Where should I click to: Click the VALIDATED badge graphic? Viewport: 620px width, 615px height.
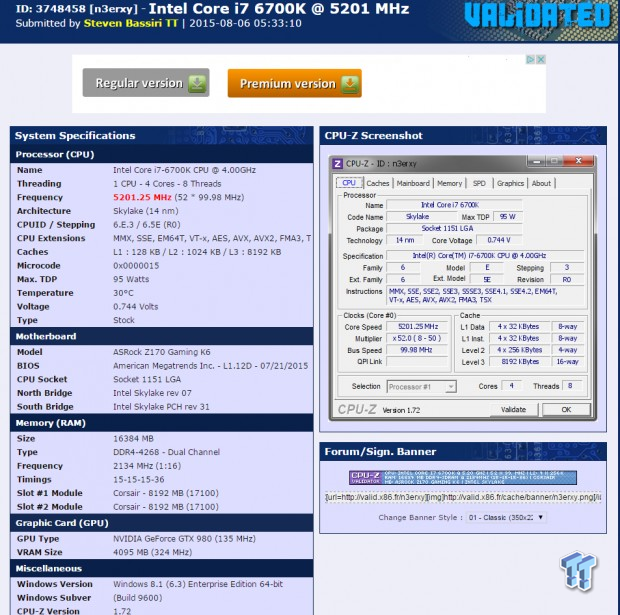(538, 16)
